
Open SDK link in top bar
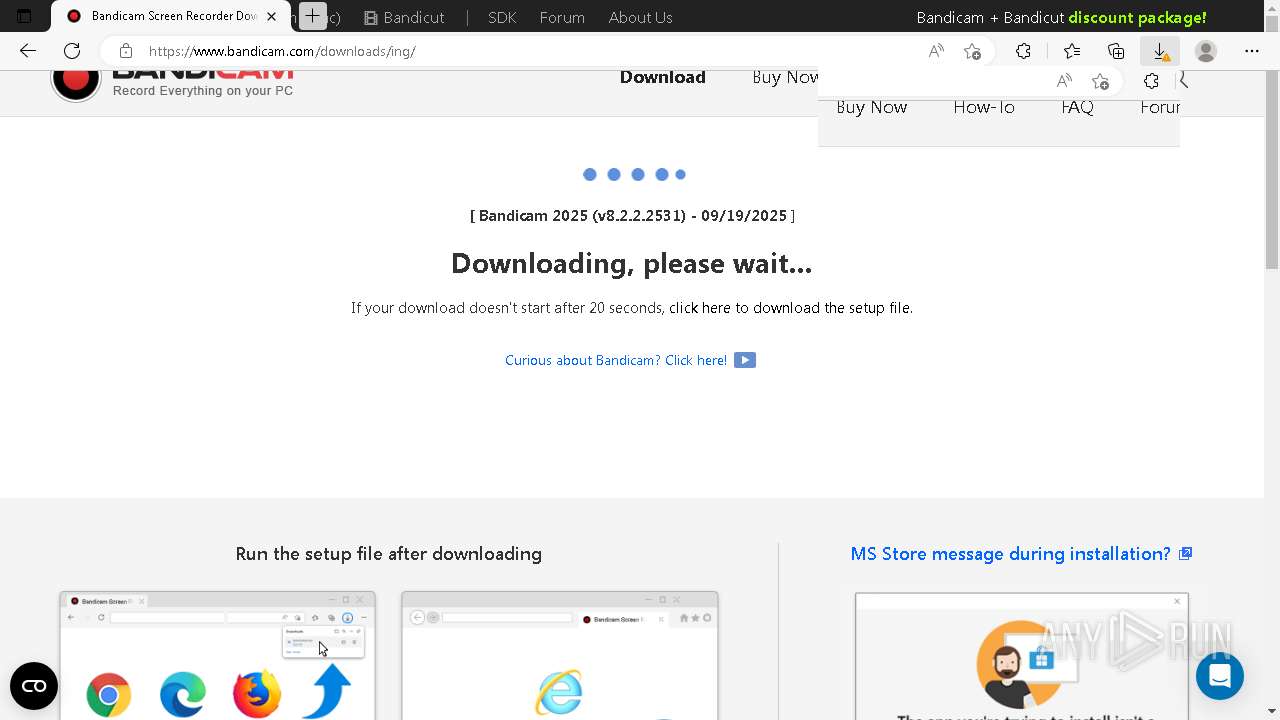pyautogui.click(x=502, y=17)
